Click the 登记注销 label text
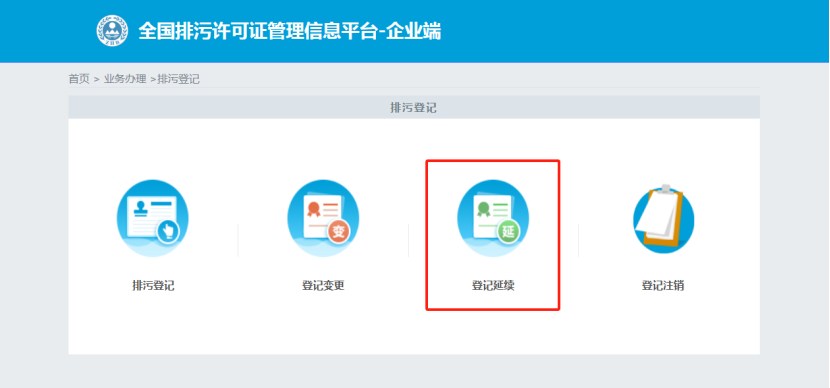Viewport: 830px width, 388px height. coord(663,285)
